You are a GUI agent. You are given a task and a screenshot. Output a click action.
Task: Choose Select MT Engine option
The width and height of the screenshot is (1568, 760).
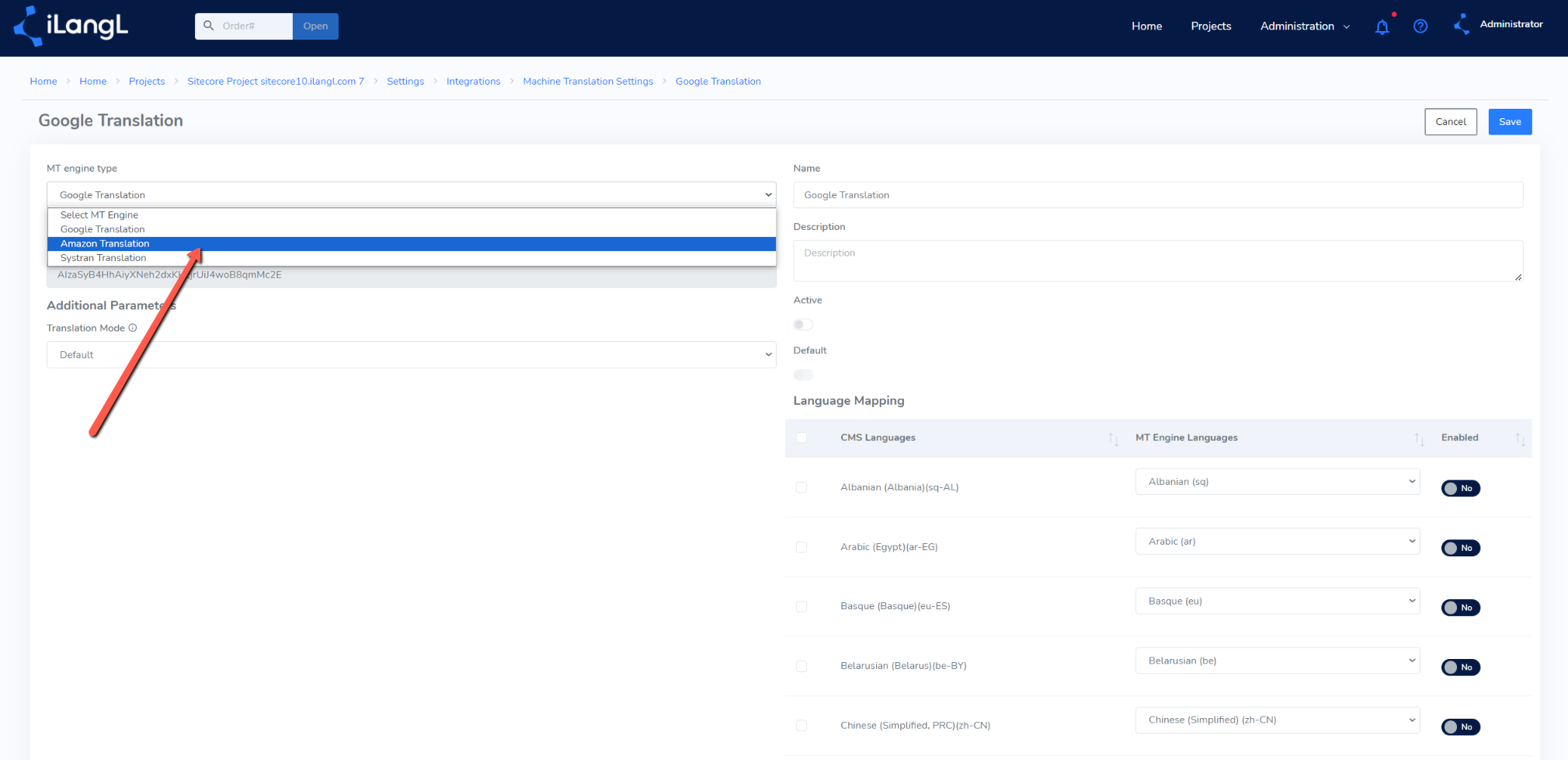tap(412, 215)
